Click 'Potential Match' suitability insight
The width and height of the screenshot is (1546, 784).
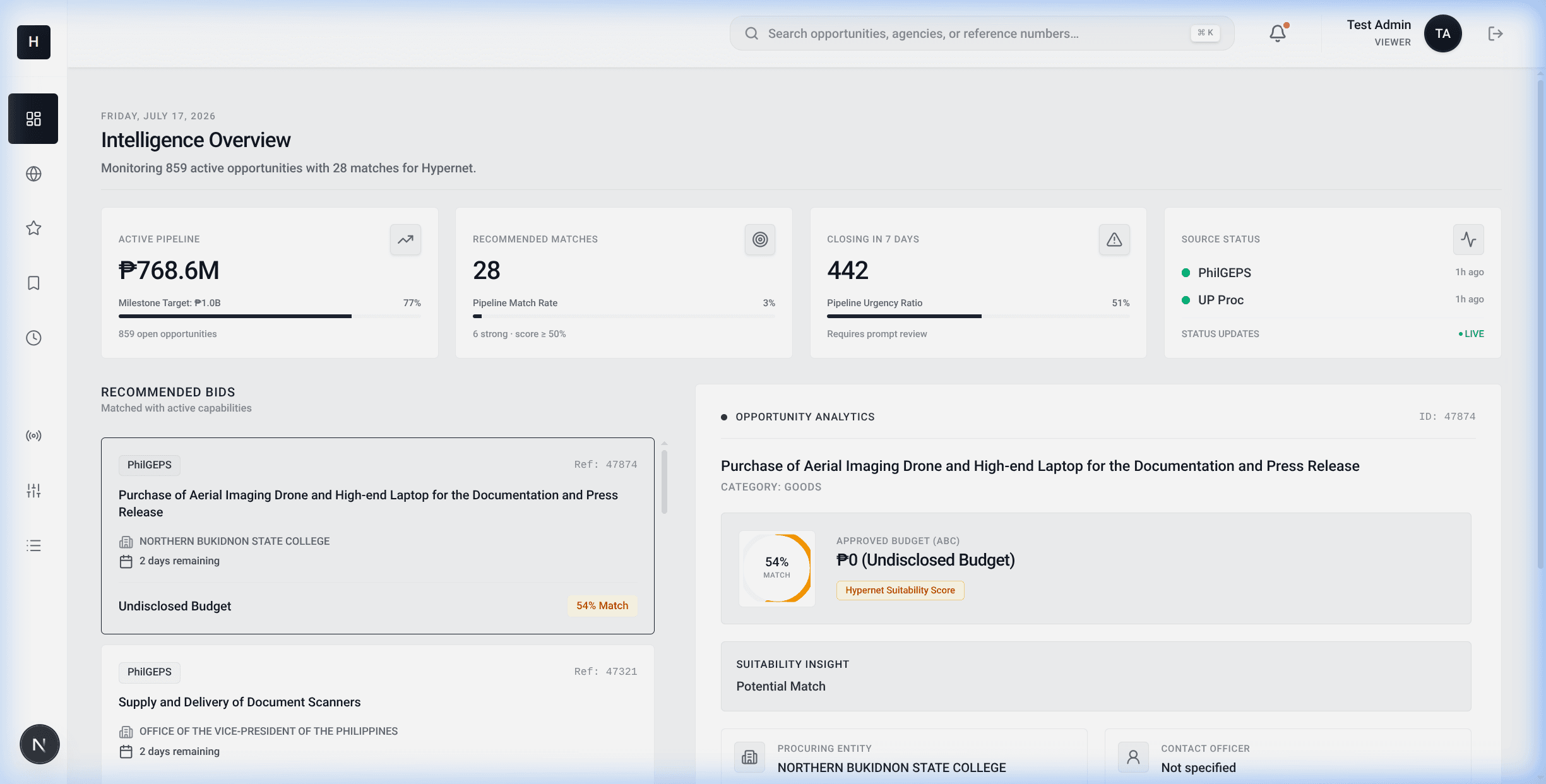coord(780,686)
